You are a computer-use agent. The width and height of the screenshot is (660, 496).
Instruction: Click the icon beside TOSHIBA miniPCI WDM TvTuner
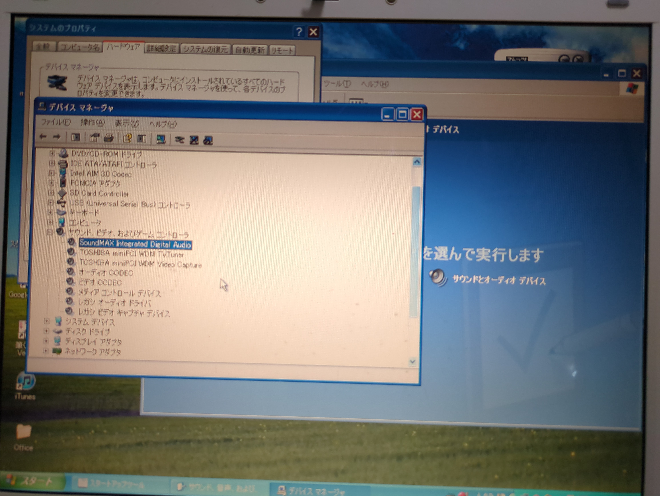[x=71, y=252]
